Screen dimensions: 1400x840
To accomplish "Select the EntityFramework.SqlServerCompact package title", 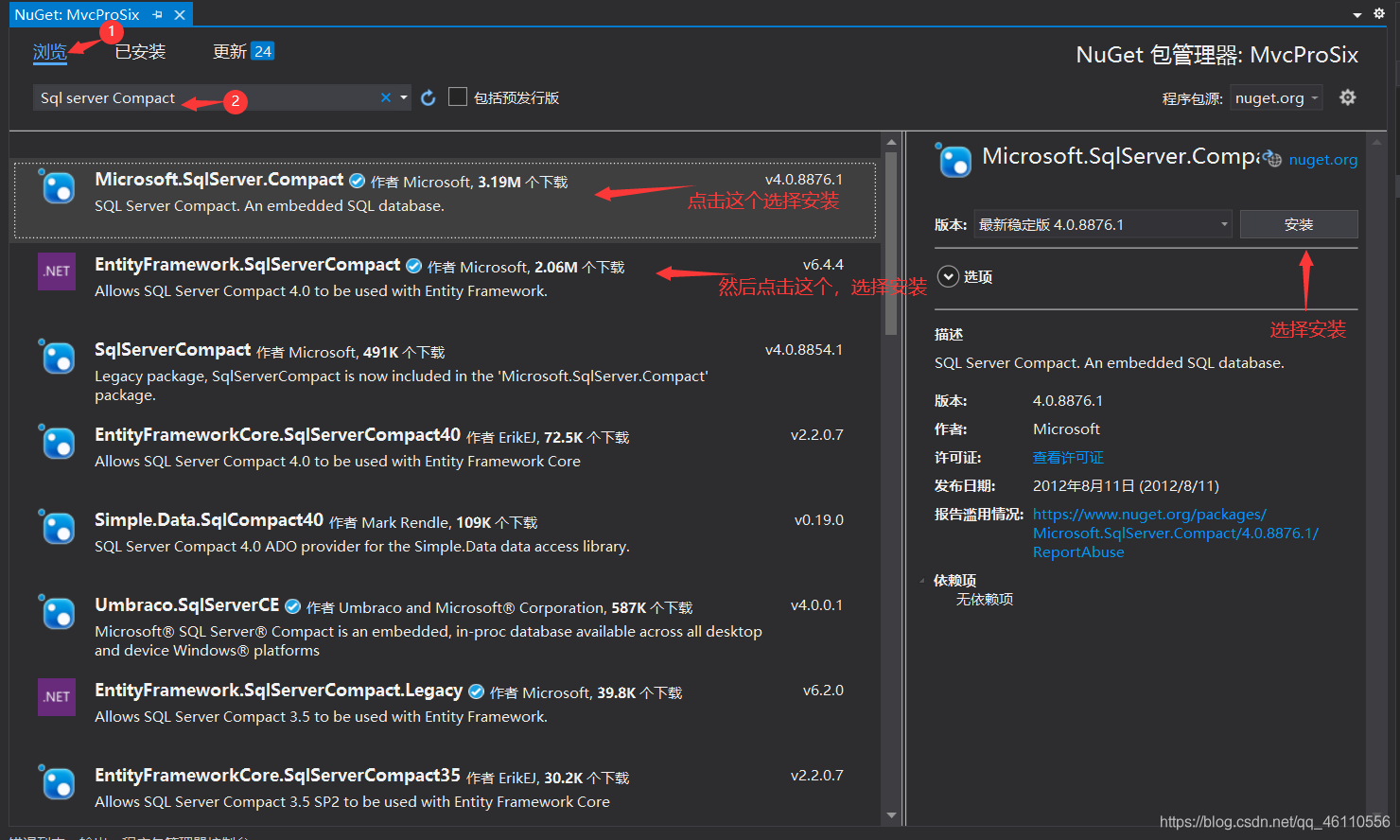I will point(248,265).
